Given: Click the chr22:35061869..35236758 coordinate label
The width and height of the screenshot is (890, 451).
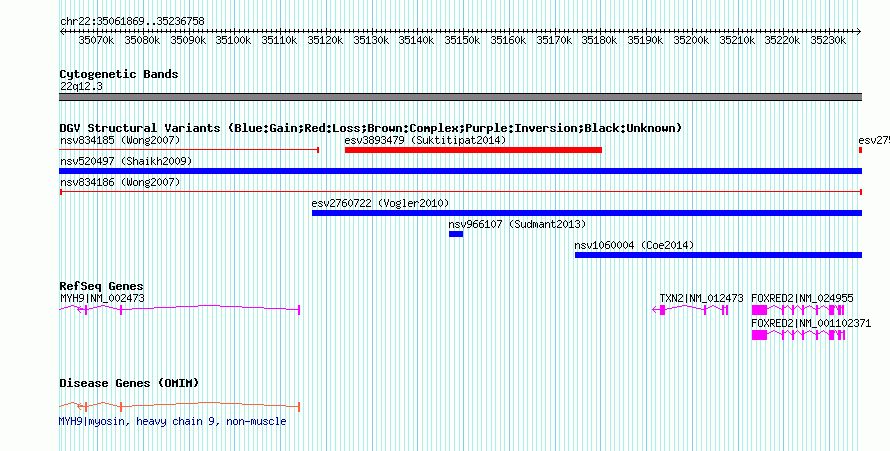Looking at the screenshot, I should [x=132, y=21].
